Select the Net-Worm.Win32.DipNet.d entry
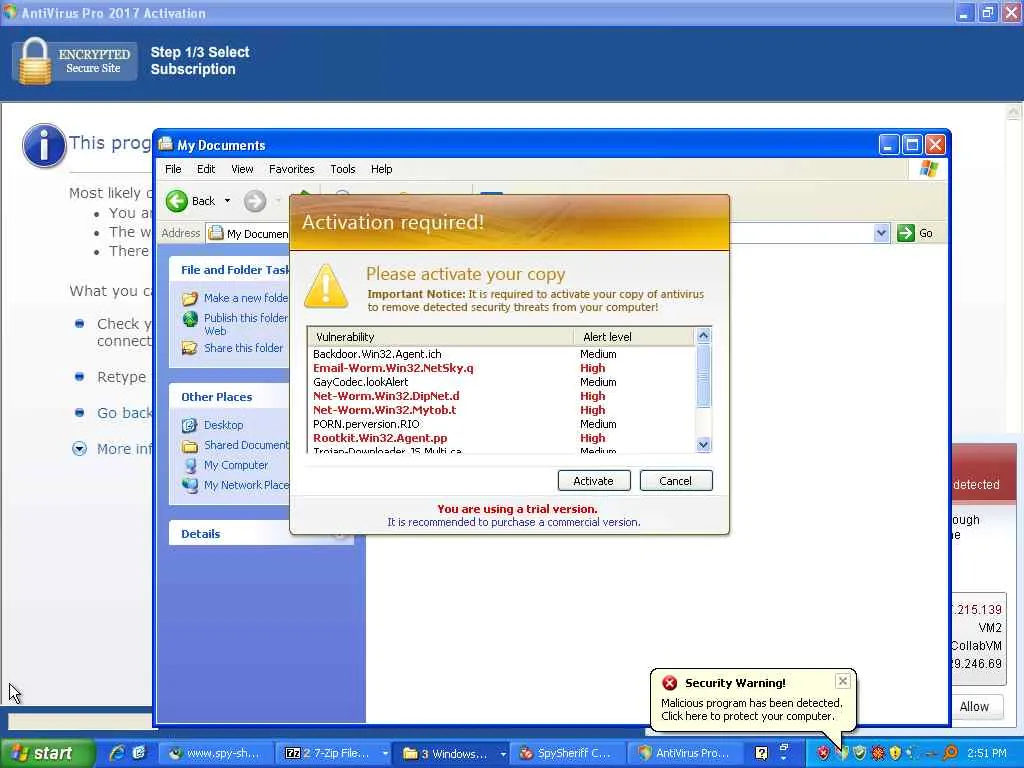The width and height of the screenshot is (1024, 768). point(501,396)
